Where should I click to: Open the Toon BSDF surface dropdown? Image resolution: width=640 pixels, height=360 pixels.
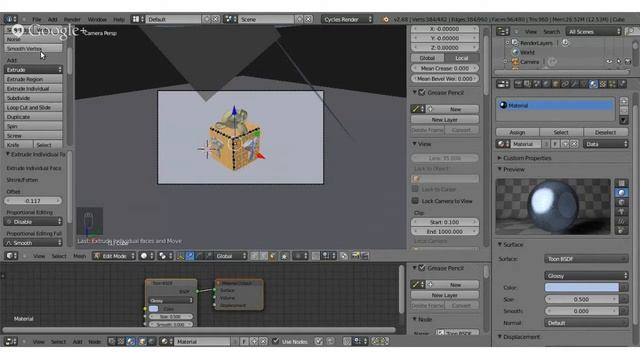[586, 259]
